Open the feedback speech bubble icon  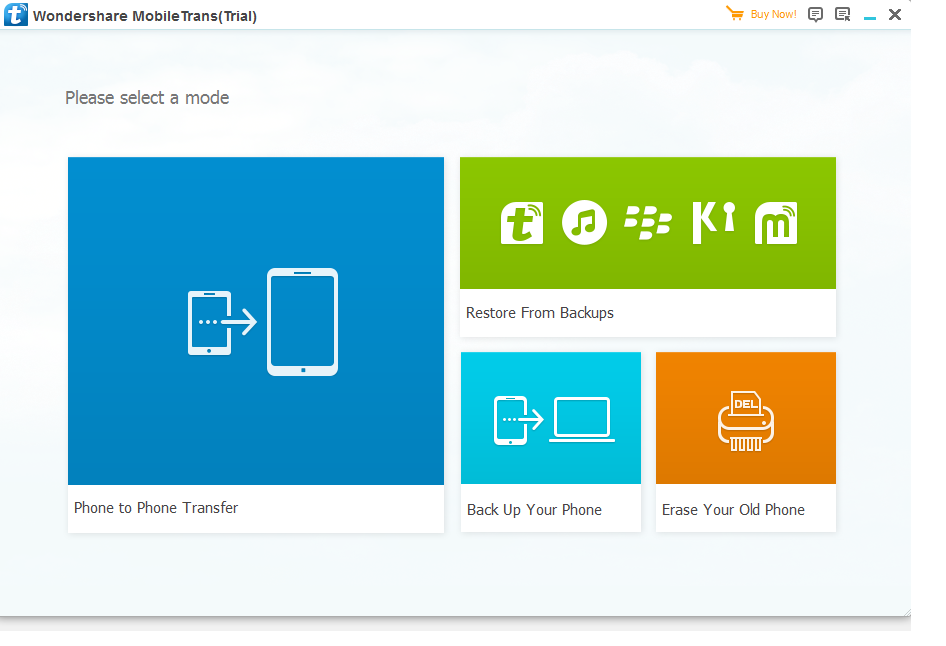(815, 14)
